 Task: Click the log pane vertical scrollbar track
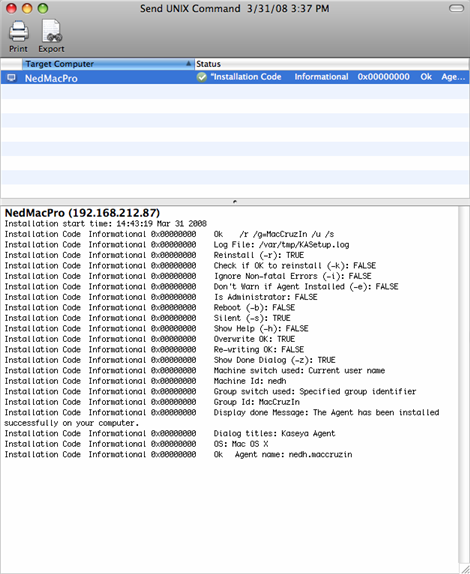tap(463, 384)
